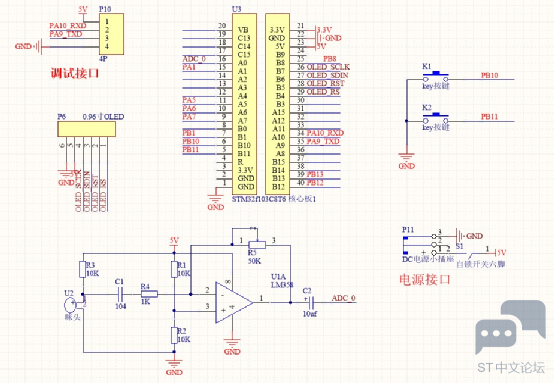
Task: Click the PB12 label at pin 40
Action: click(x=315, y=183)
